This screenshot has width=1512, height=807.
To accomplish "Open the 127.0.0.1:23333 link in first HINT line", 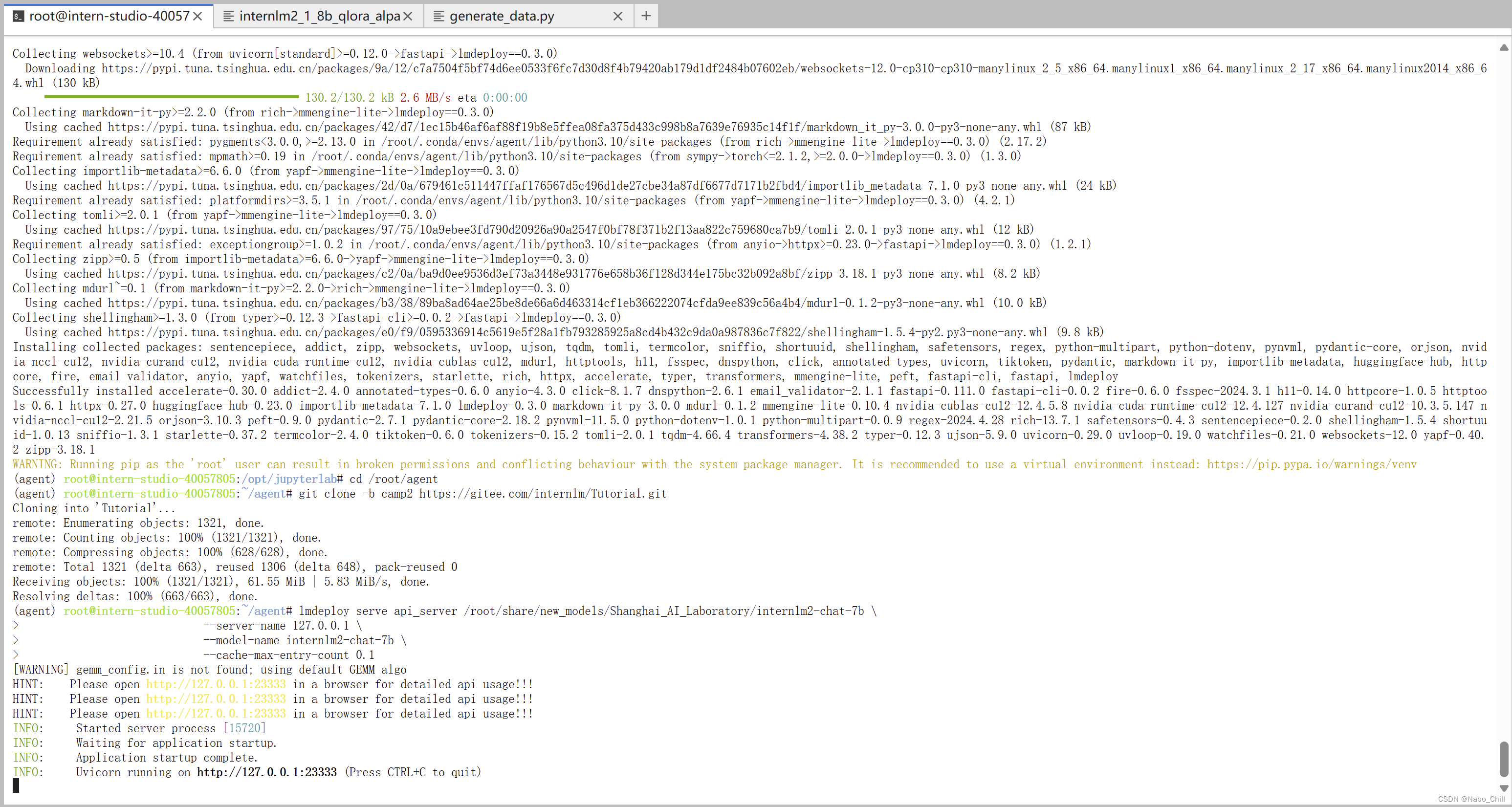I will 216,684.
